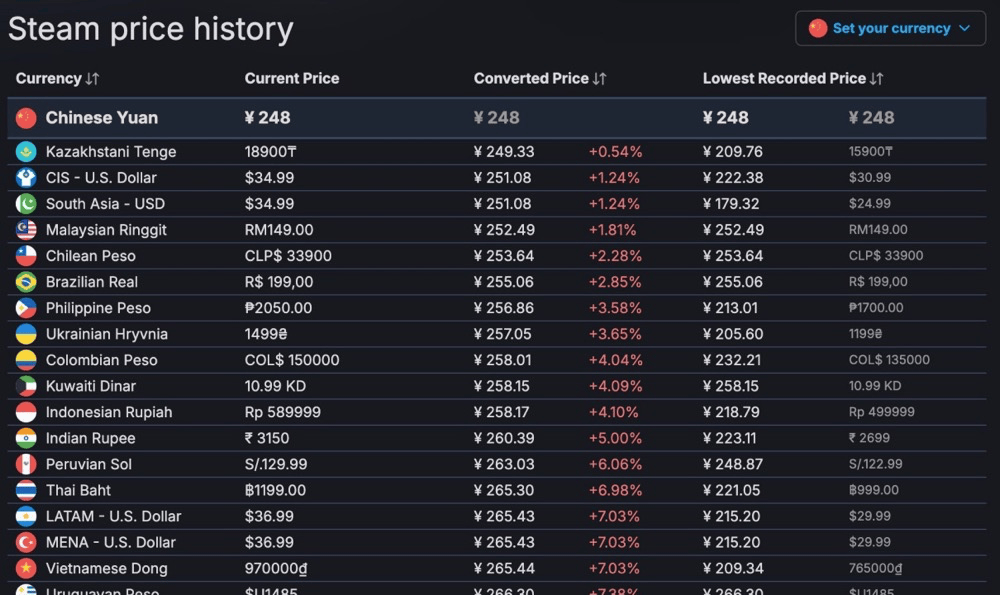Click the Malaysian Ringgit flag icon
Image resolution: width=1000 pixels, height=595 pixels.
[x=26, y=230]
